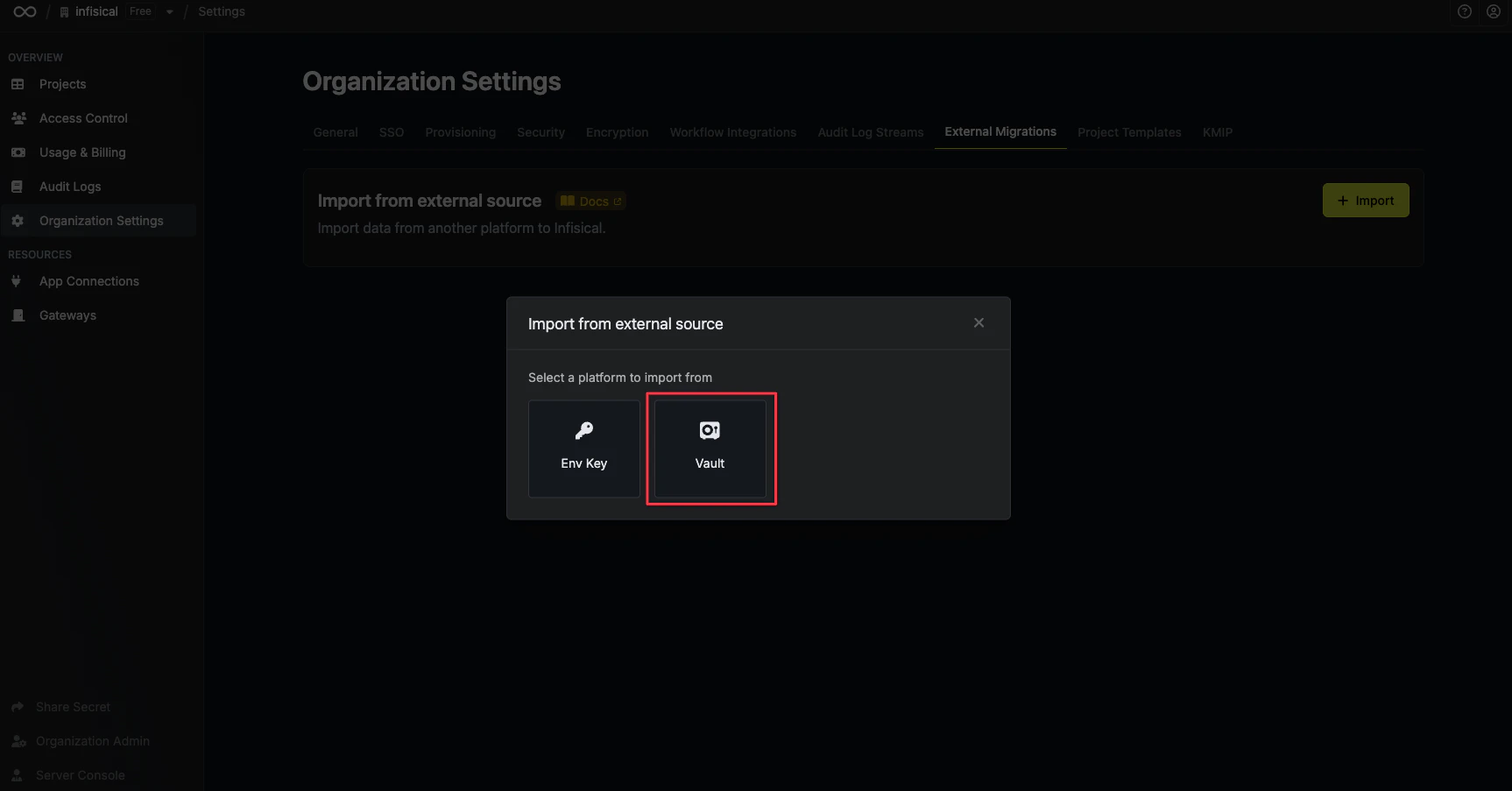The height and width of the screenshot is (791, 1512).
Task: Open Gateways in the sidebar
Action: click(99, 315)
